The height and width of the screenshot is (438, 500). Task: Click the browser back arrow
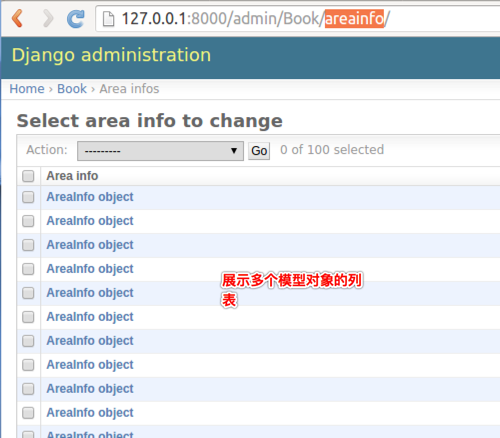point(17,18)
